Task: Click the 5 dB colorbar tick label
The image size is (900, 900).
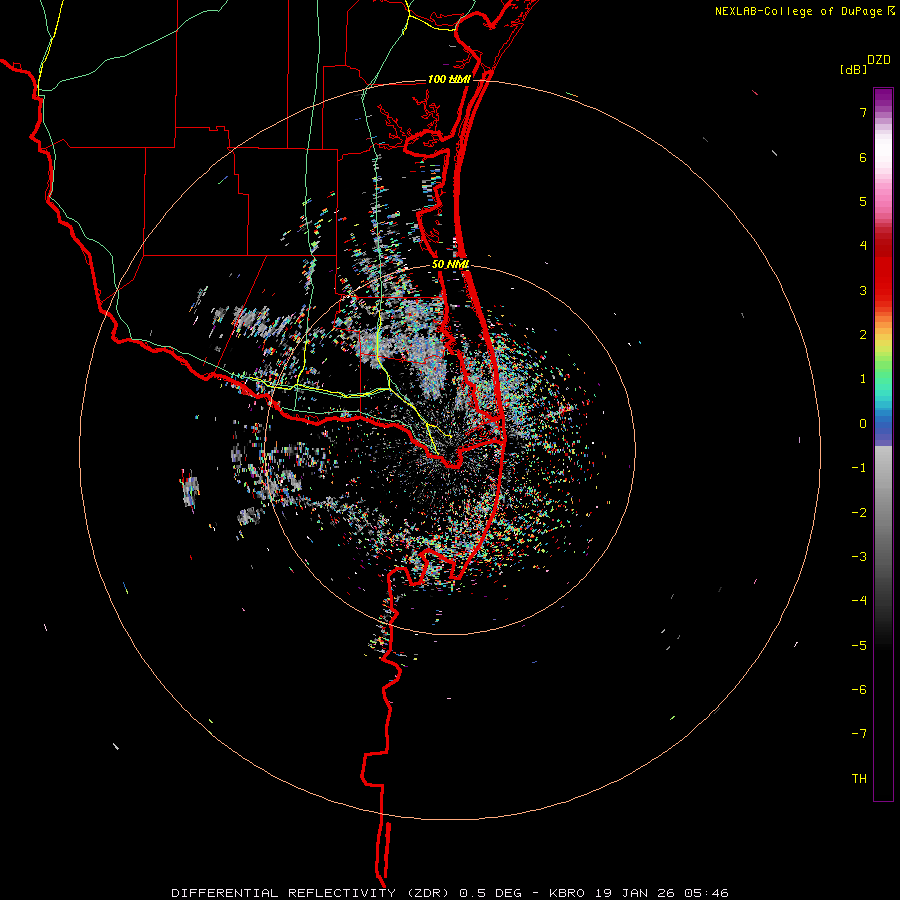Action: coord(863,201)
